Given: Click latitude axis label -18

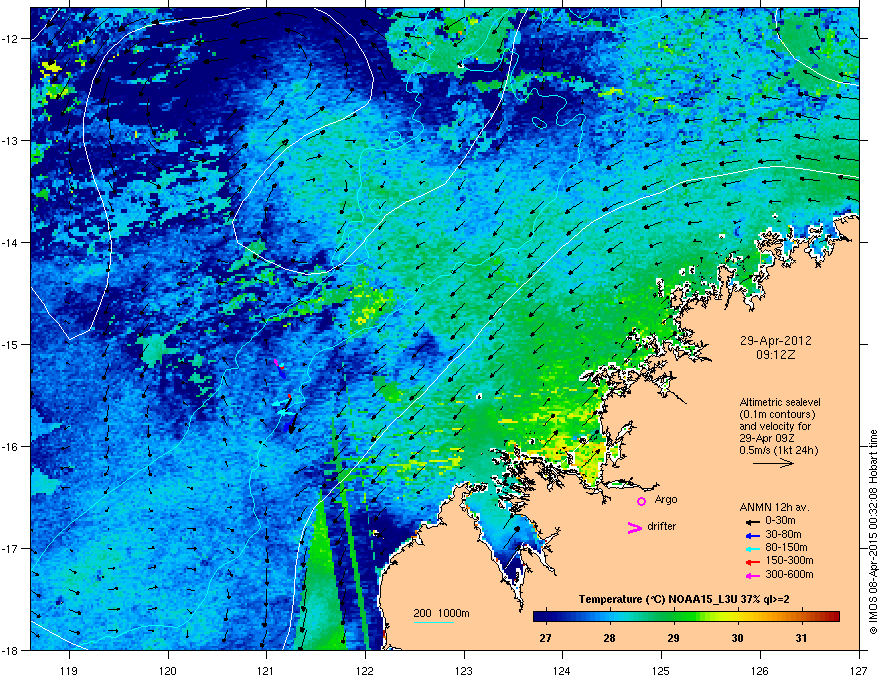Looking at the screenshot, I should pos(10,650).
